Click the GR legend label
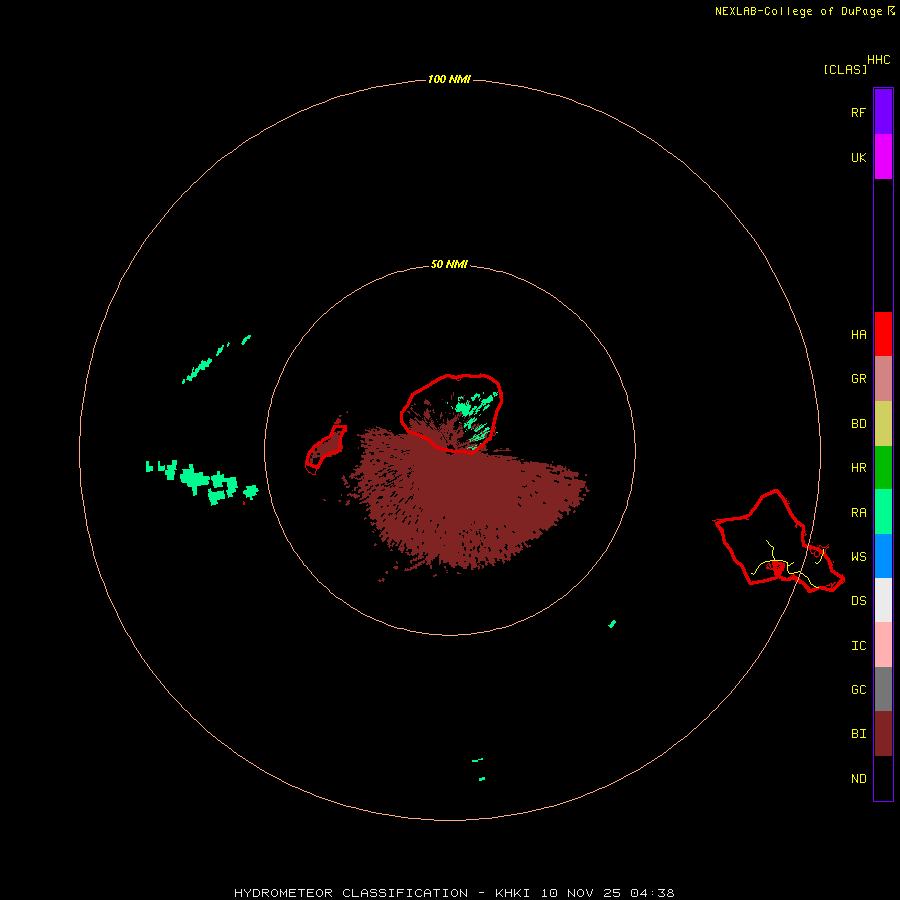 point(858,379)
